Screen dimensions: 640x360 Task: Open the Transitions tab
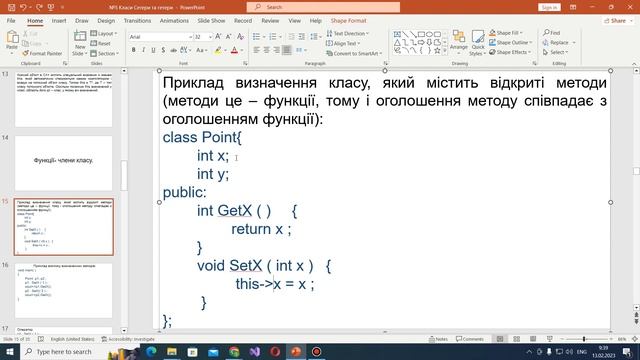[137, 20]
